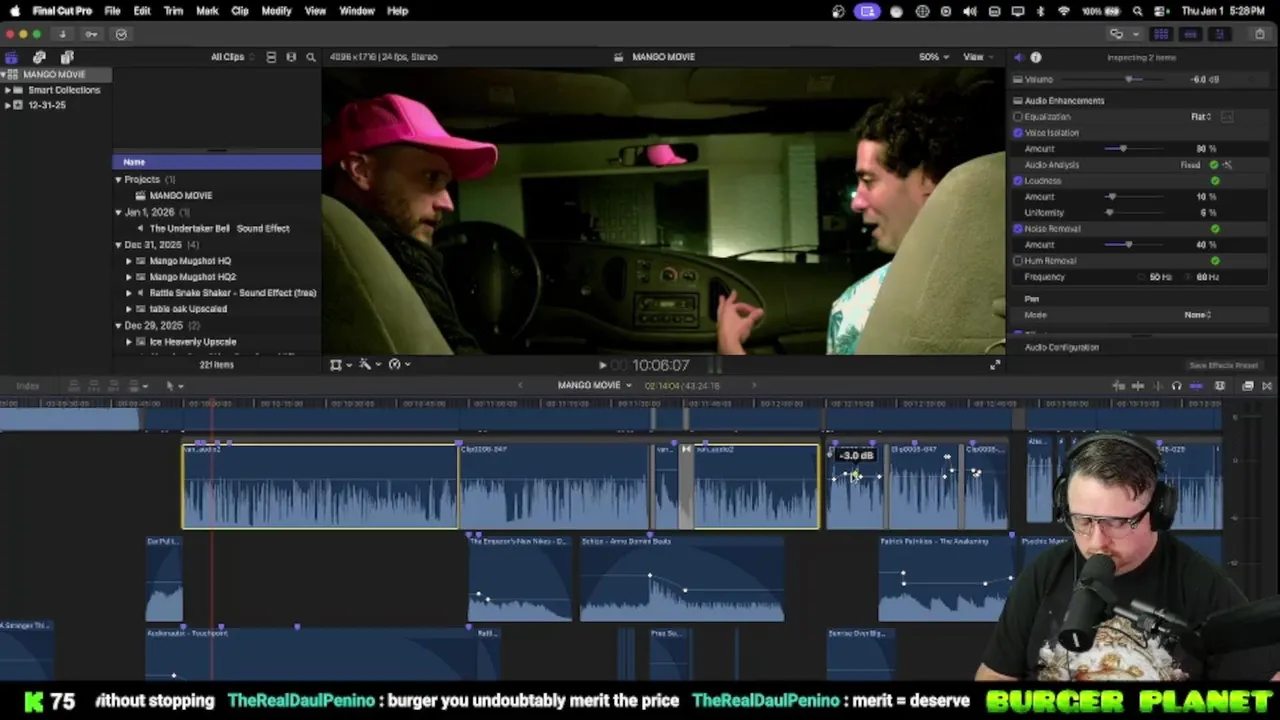
Task: Open the enhancements magic wand menu
Action: pyautogui.click(x=369, y=365)
